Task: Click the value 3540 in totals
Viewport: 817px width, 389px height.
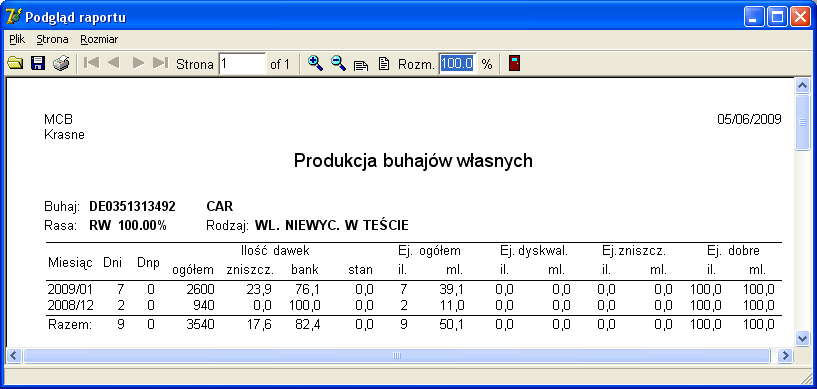Action: pyautogui.click(x=201, y=325)
